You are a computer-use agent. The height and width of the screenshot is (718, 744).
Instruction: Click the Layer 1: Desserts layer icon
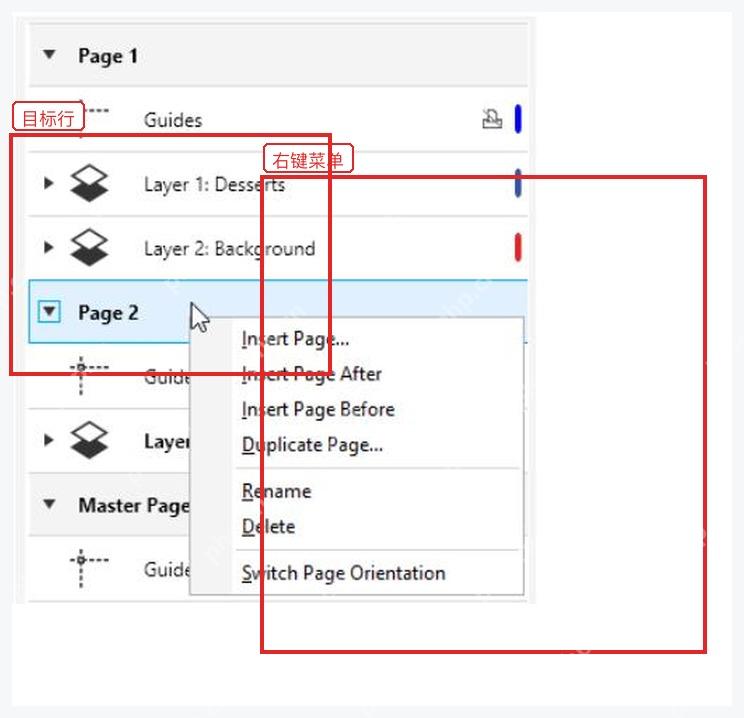pyautogui.click(x=89, y=183)
